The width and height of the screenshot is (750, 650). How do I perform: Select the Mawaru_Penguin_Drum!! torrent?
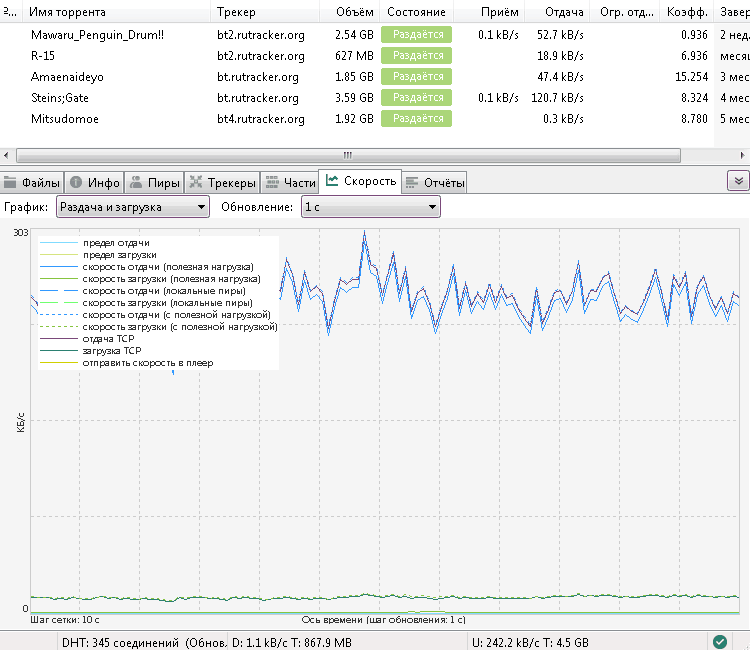click(x=97, y=34)
